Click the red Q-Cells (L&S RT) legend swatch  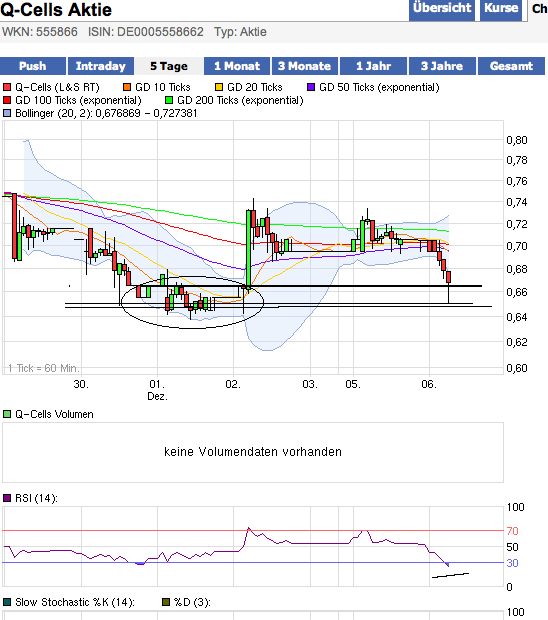pyautogui.click(x=7, y=87)
